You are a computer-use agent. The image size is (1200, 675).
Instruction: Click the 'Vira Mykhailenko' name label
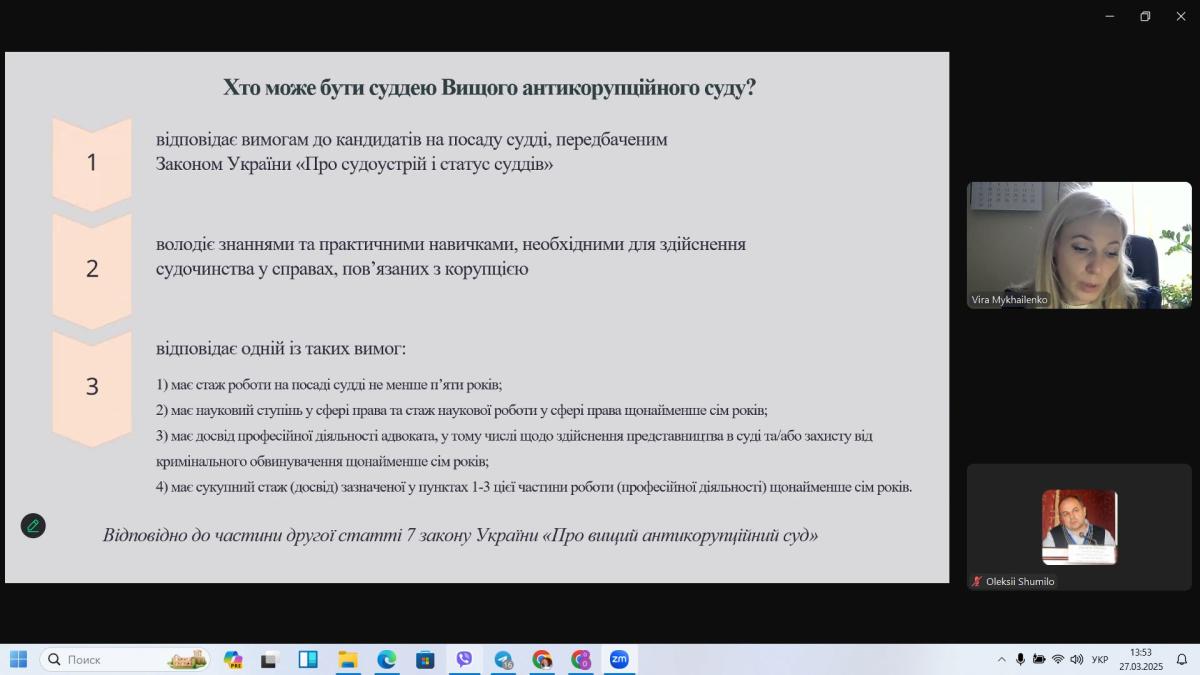tap(1008, 299)
